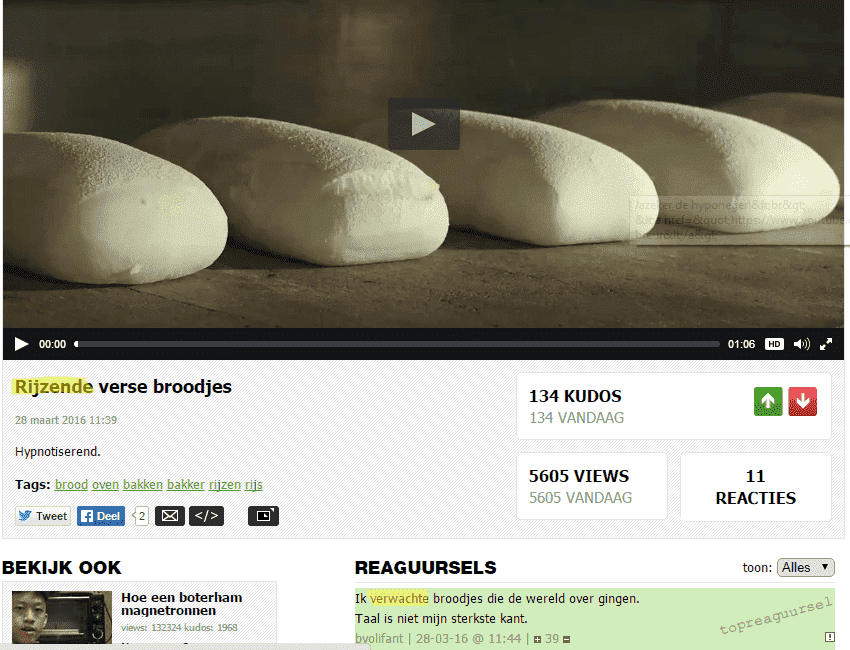This screenshot has height=650, width=850.
Task: Click the 'brood' tag link
Action: (x=71, y=485)
